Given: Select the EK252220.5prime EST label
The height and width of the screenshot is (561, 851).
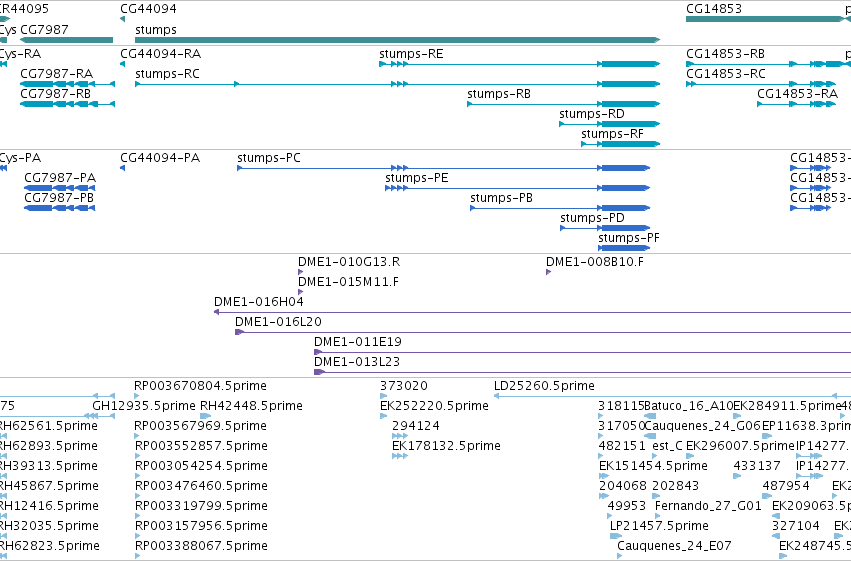Looking at the screenshot, I should coord(434,406).
